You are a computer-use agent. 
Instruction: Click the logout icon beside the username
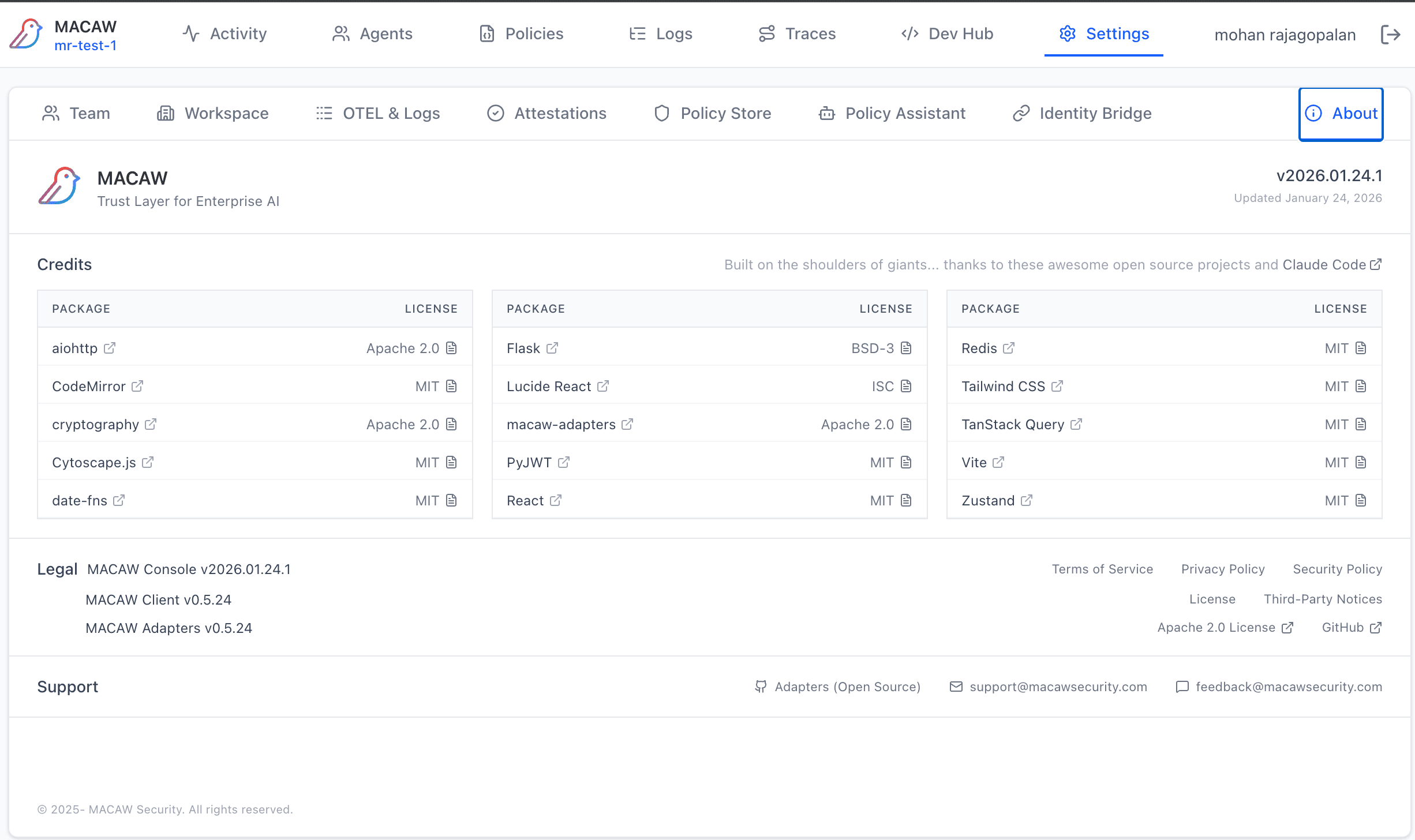(x=1390, y=35)
